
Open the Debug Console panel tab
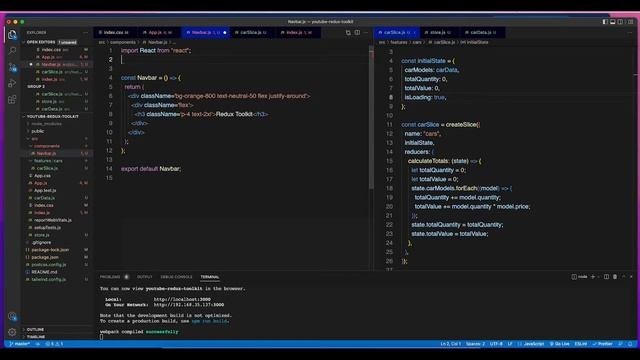coord(176,277)
